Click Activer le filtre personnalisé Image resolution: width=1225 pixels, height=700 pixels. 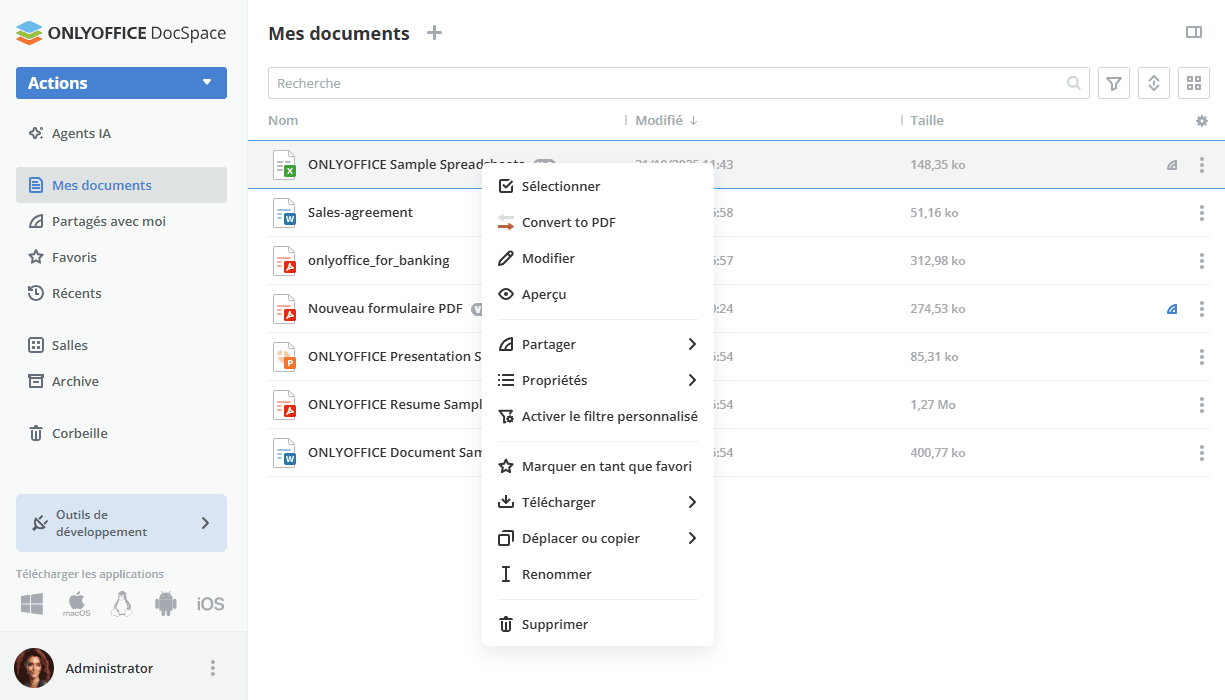609,416
